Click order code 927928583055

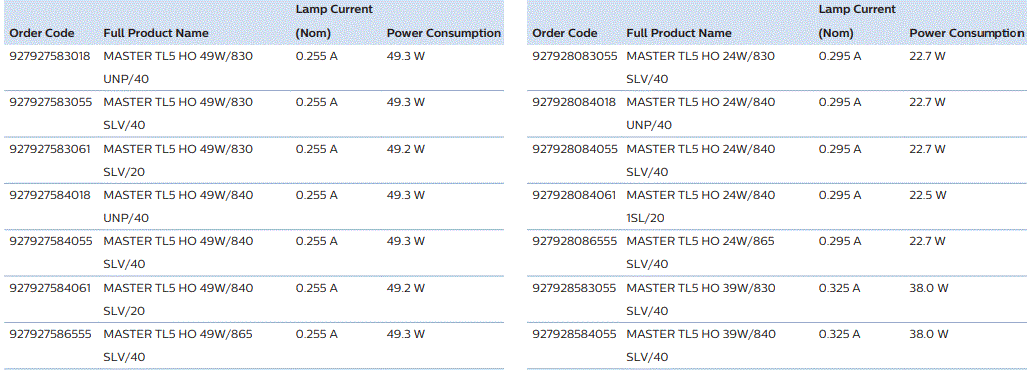click(574, 288)
